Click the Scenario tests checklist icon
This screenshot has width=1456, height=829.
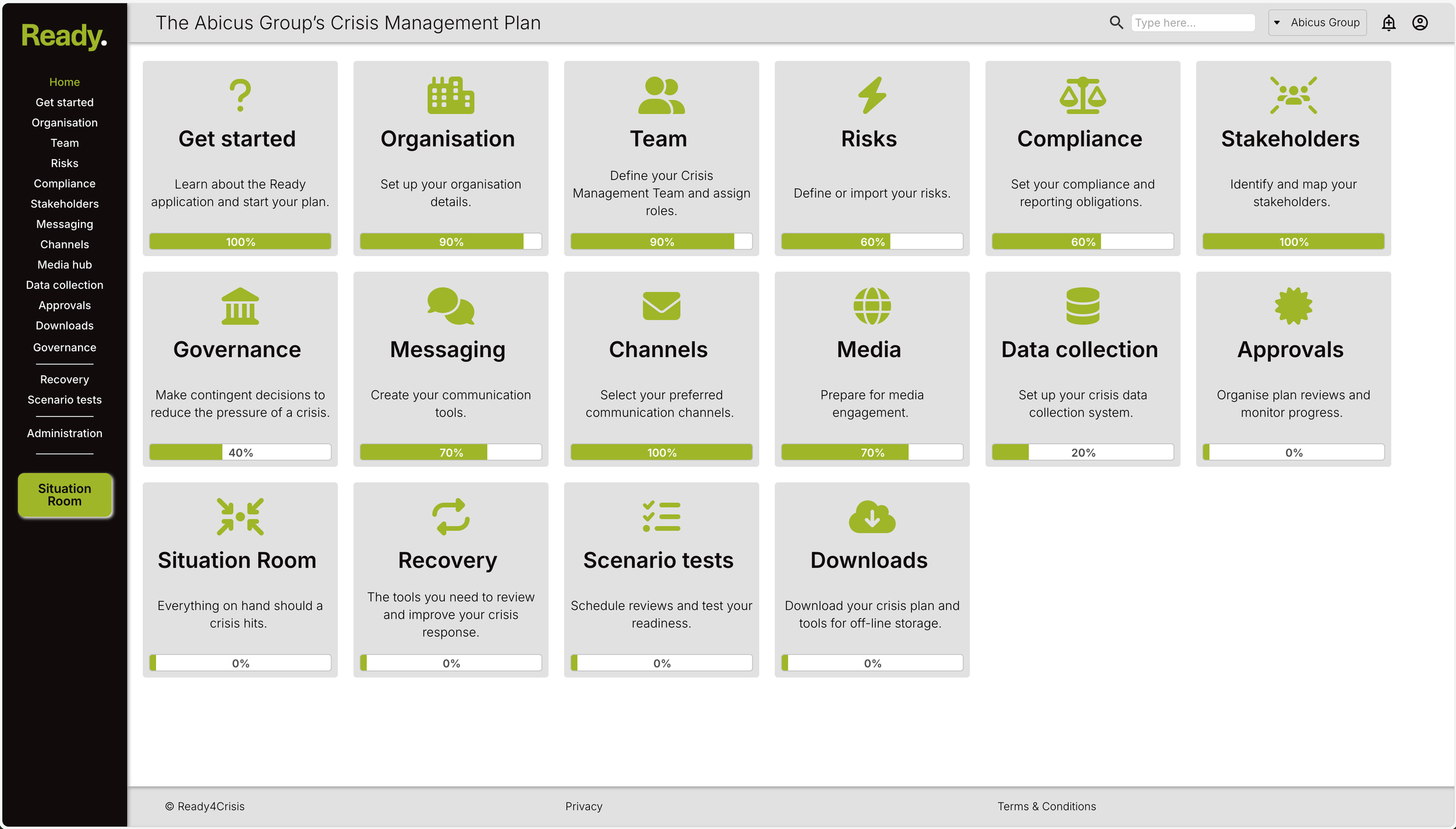tap(661, 517)
